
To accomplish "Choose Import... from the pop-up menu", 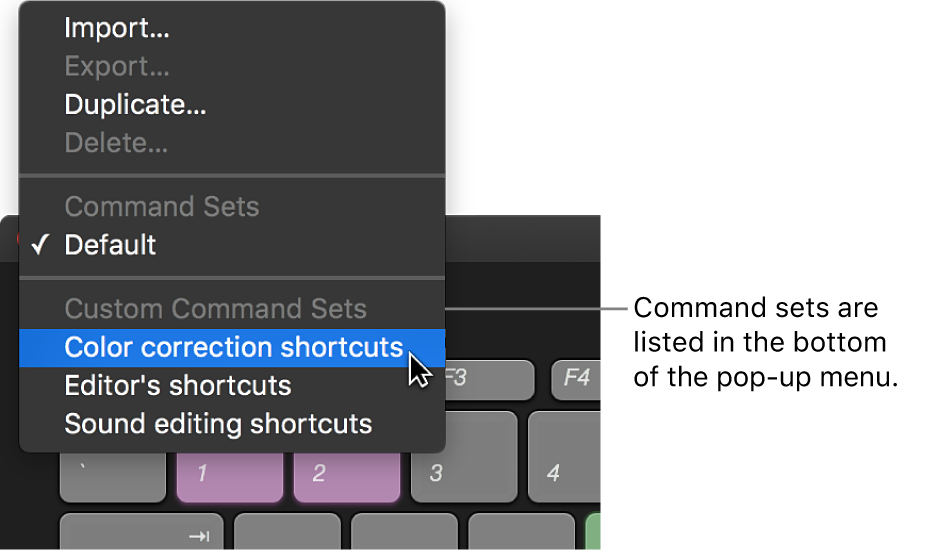I will [117, 28].
